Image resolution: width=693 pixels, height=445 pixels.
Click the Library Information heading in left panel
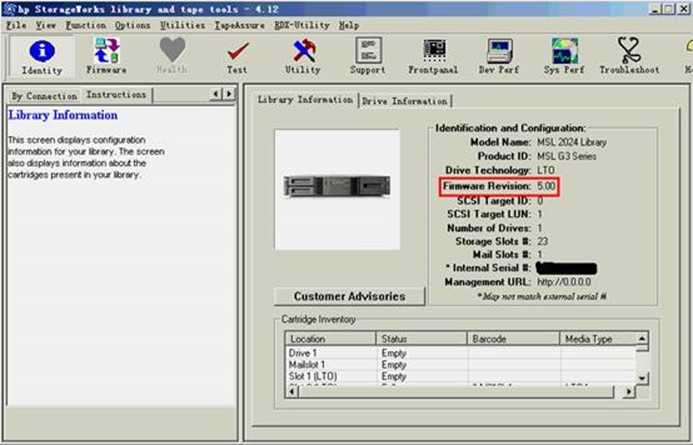click(x=63, y=115)
